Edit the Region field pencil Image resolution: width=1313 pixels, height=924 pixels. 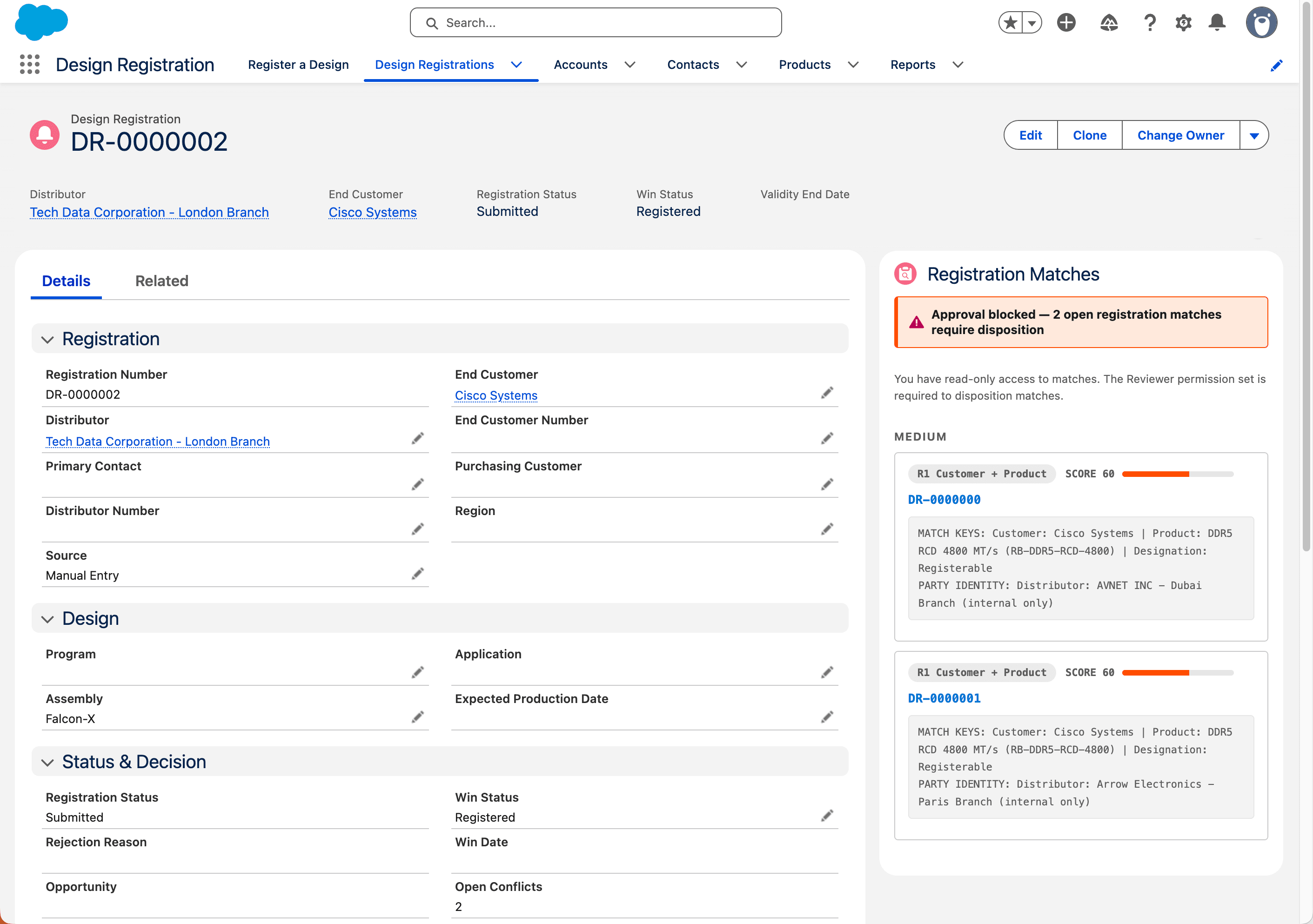[x=827, y=529]
